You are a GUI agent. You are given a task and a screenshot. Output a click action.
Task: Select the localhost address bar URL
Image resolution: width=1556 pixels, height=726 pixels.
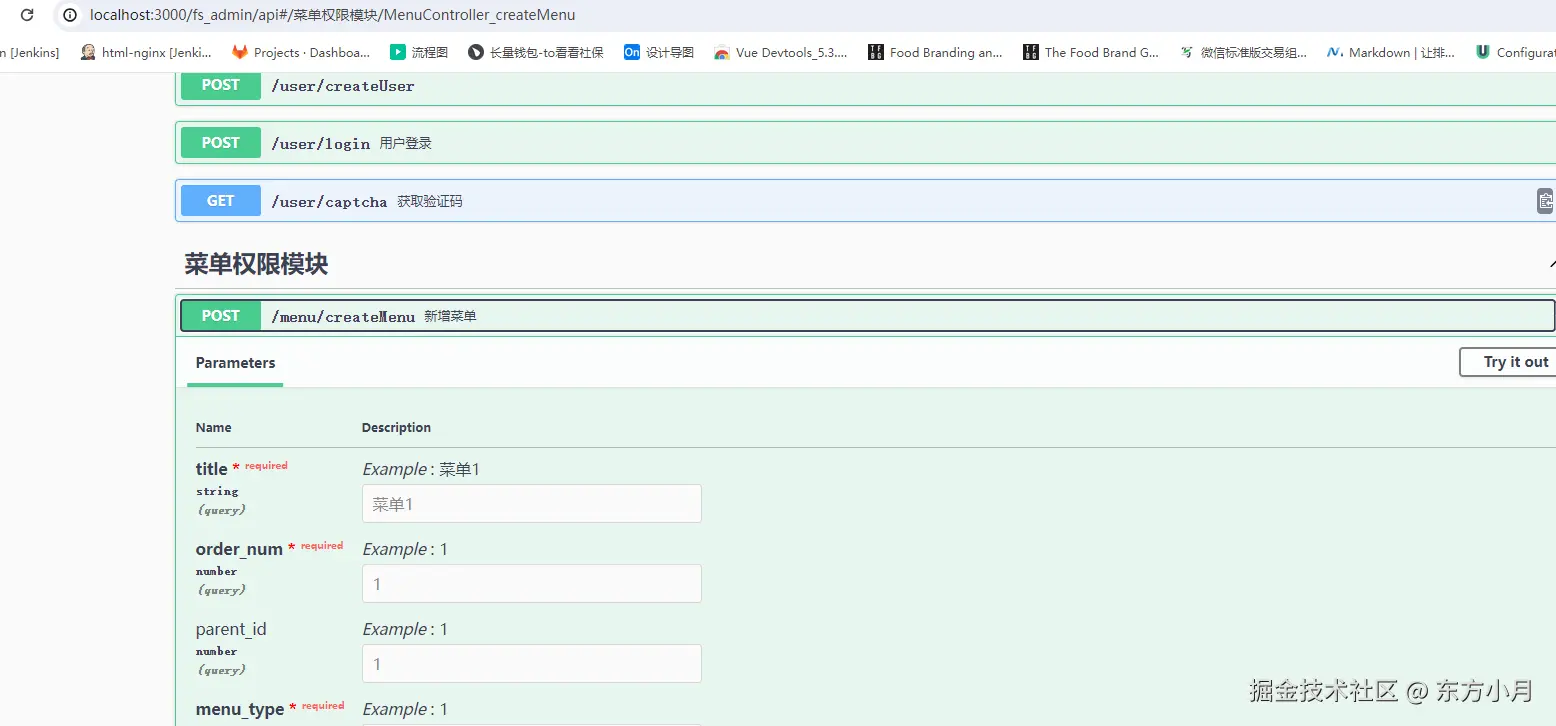pyautogui.click(x=332, y=15)
